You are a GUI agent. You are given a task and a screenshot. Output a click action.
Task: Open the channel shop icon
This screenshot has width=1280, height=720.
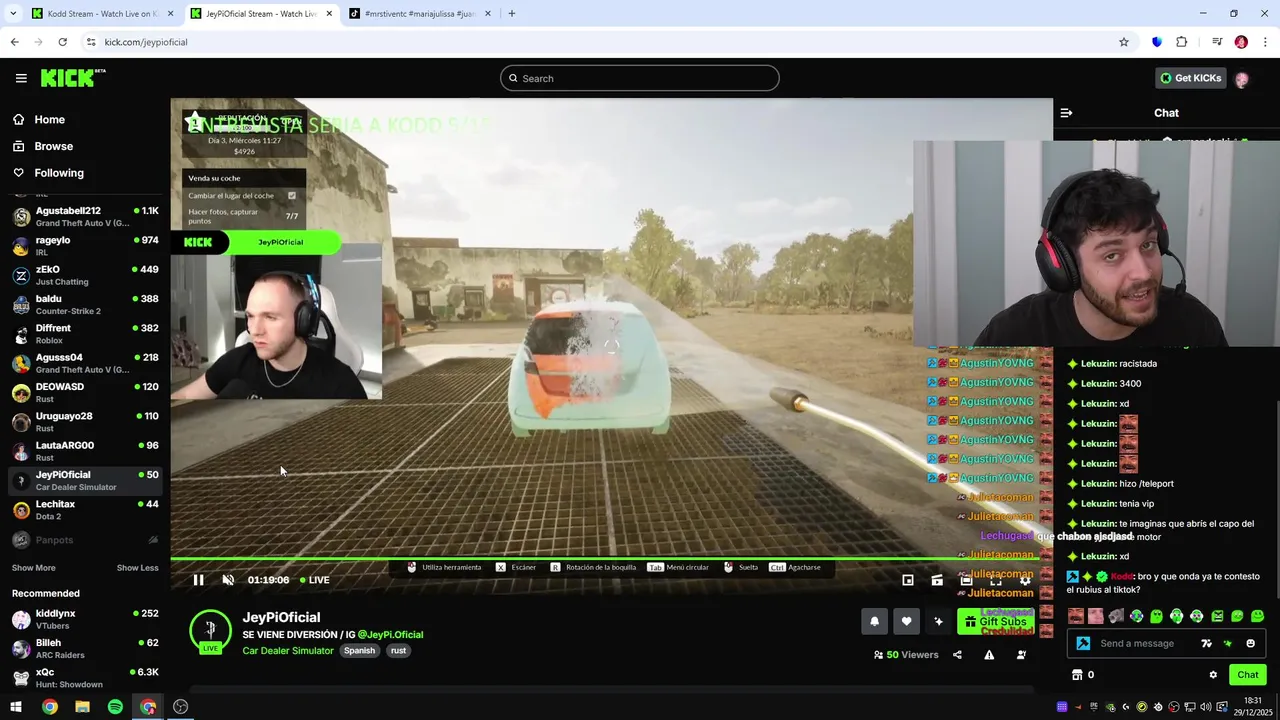pos(1077,675)
